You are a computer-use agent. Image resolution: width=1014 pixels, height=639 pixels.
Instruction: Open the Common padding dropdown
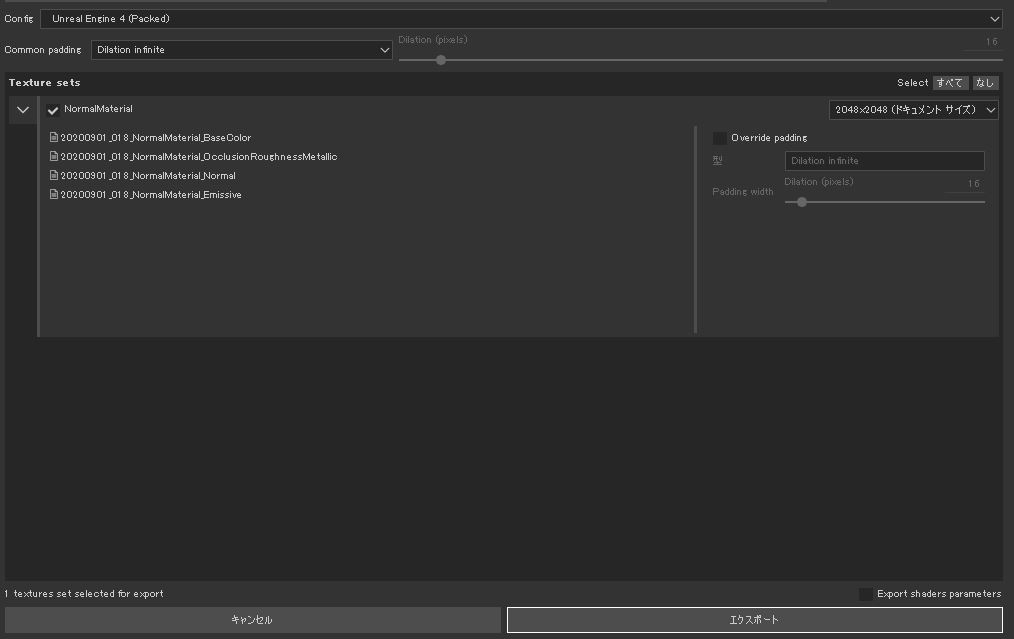coord(241,50)
